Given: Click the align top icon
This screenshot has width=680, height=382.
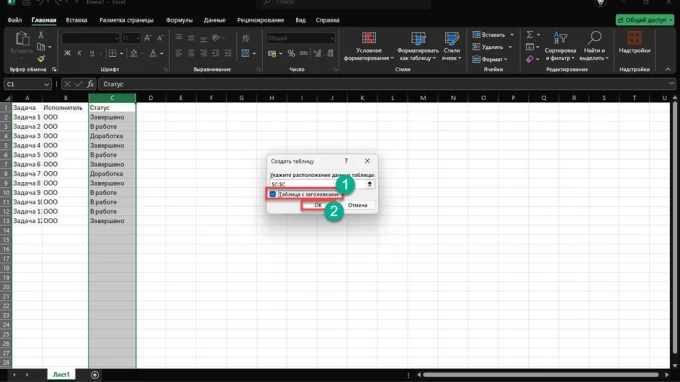Looking at the screenshot, I should point(179,38).
